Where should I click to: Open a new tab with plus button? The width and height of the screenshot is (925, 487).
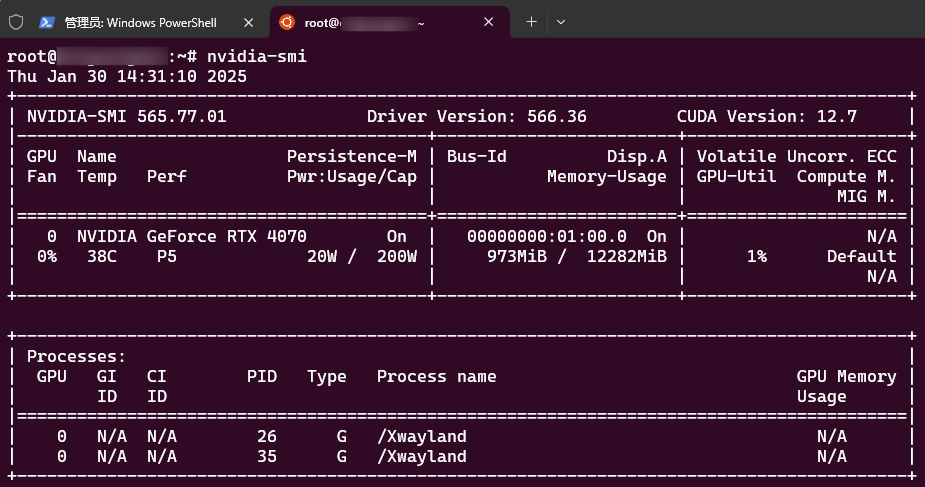pyautogui.click(x=531, y=22)
